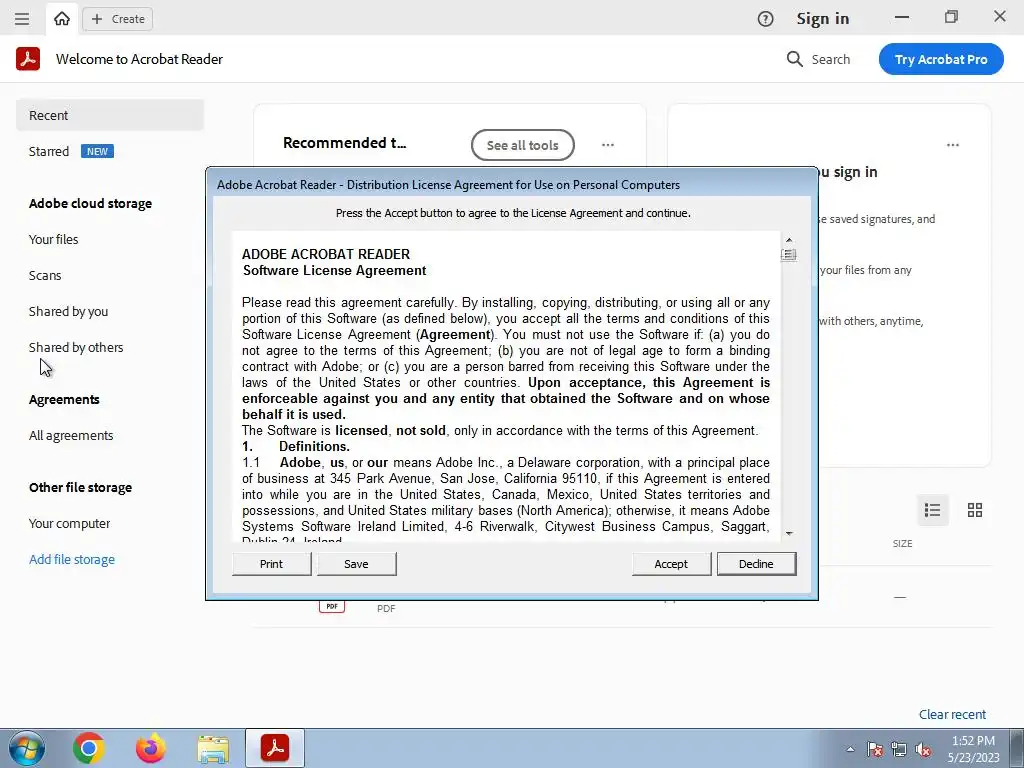Image resolution: width=1024 pixels, height=768 pixels.
Task: Open Your computer storage
Action: (x=69, y=524)
